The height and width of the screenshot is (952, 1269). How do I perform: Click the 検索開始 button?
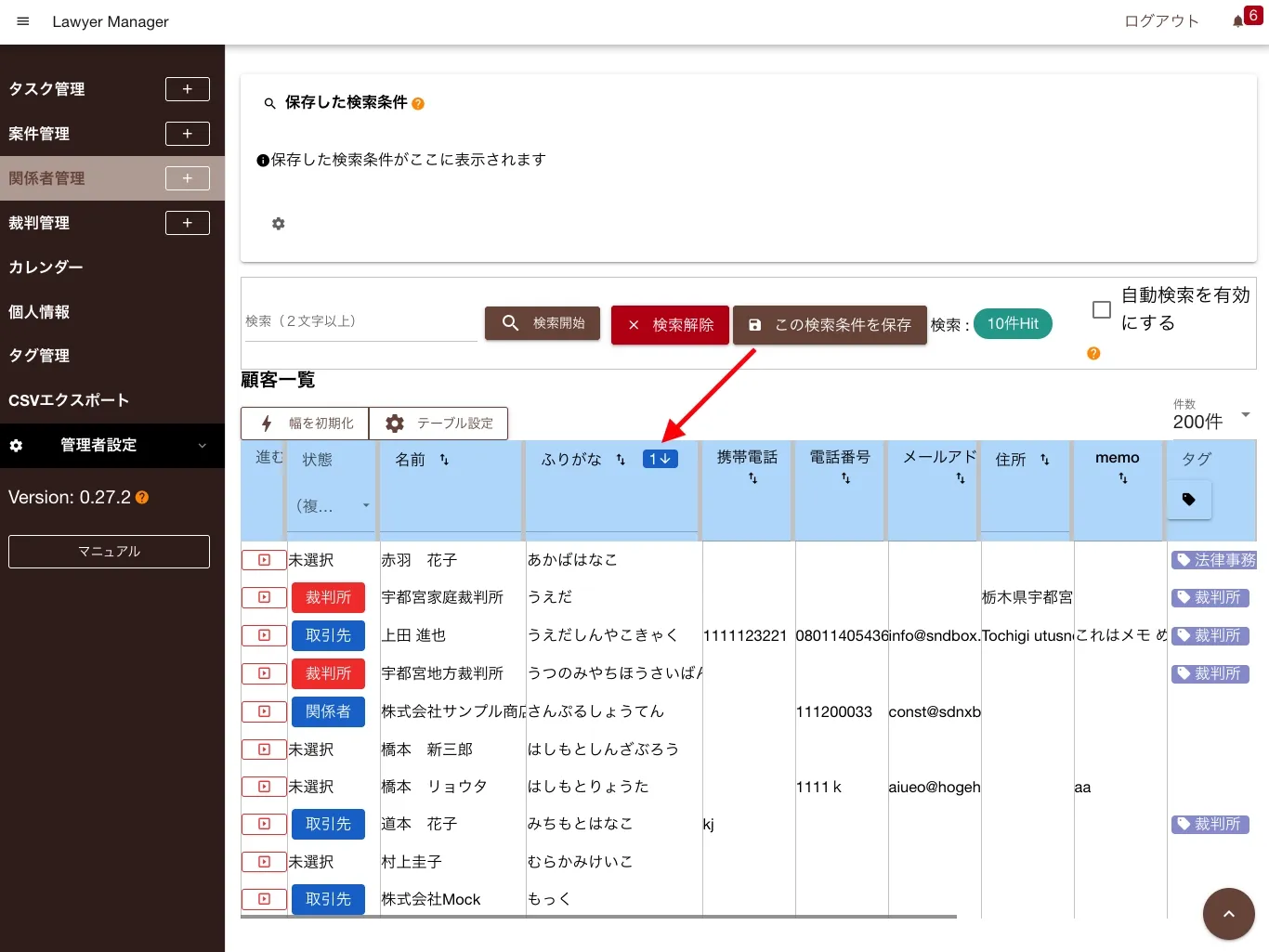click(543, 323)
